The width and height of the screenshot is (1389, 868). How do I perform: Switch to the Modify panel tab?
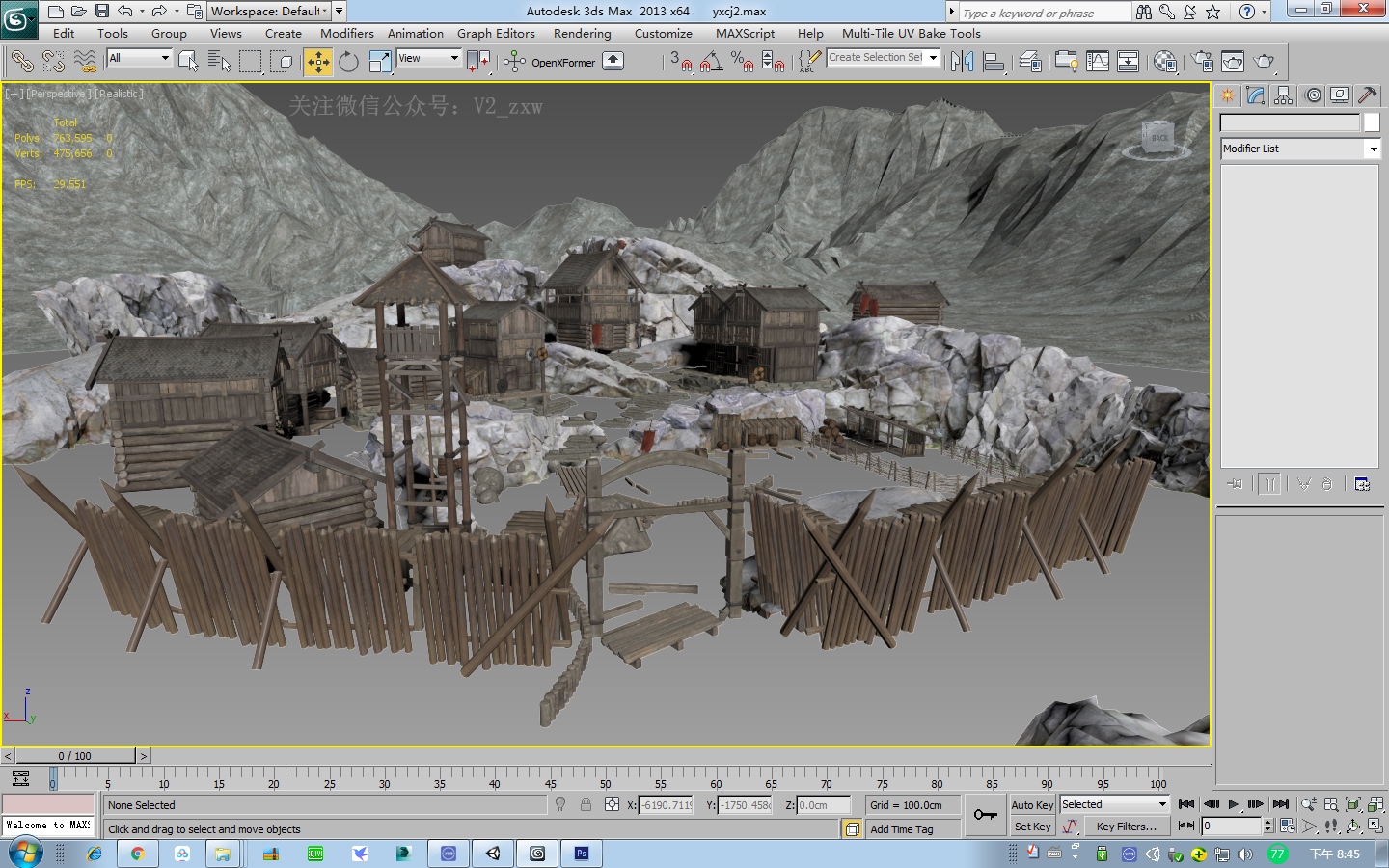[x=1255, y=95]
